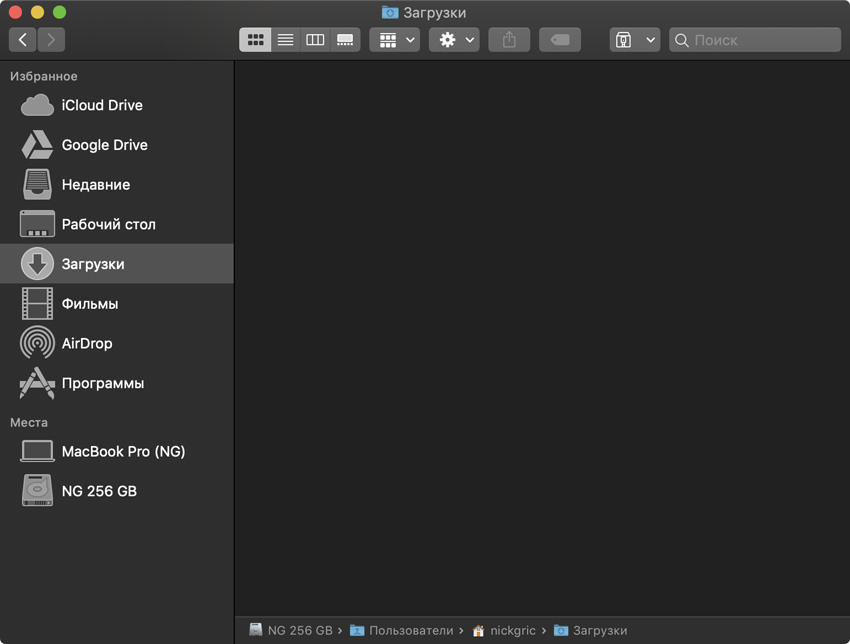Click the AirDrop radar icon
850x644 pixels.
[x=37, y=343]
